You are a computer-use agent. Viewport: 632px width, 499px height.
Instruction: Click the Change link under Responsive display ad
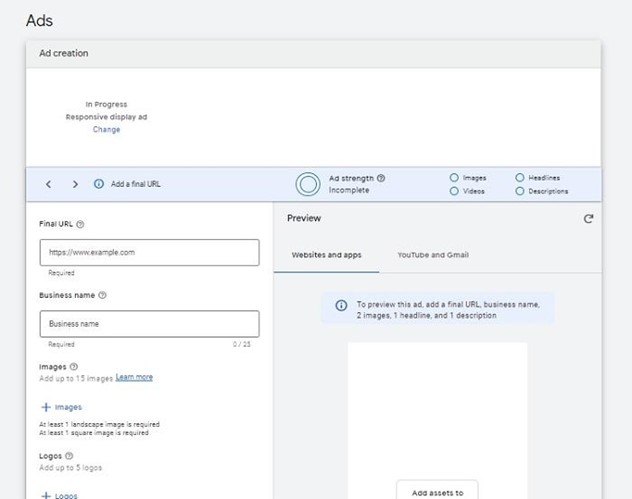point(106,129)
